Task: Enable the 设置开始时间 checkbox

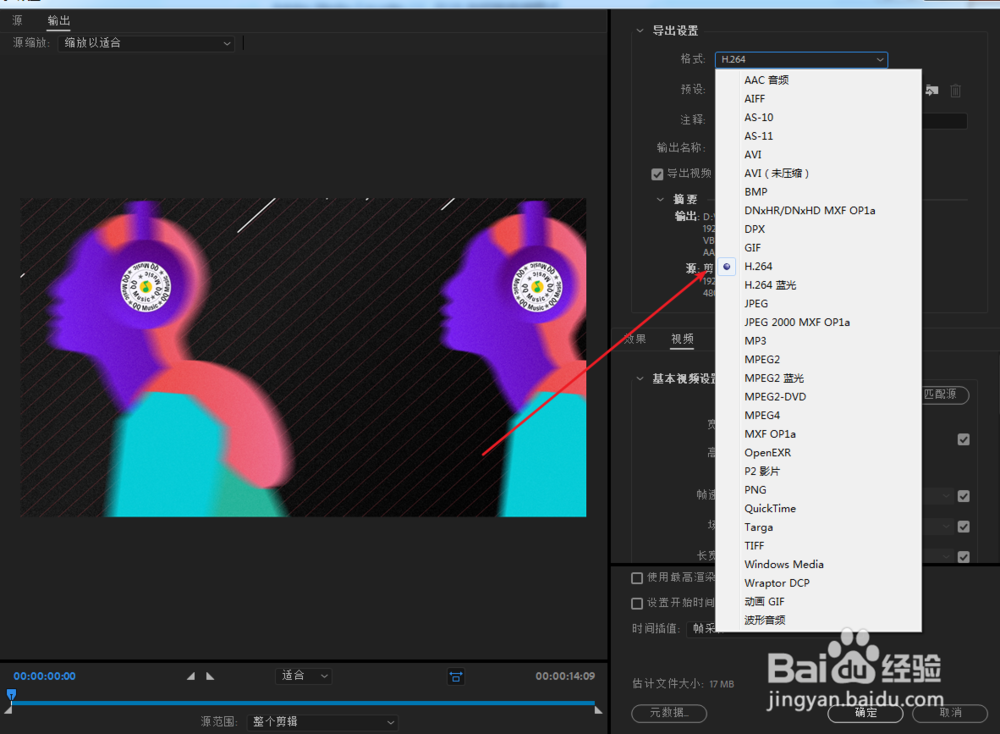Action: (636, 603)
